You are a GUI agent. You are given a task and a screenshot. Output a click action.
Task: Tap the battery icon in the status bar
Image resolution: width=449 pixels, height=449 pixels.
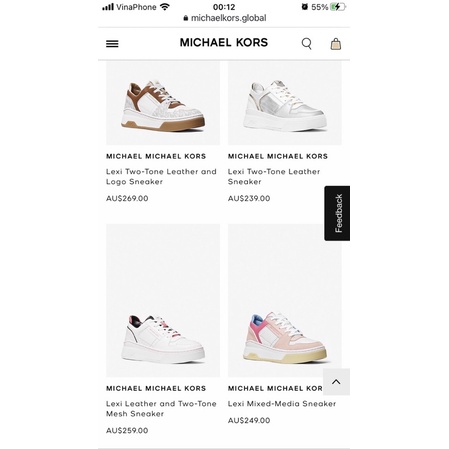[x=338, y=7]
